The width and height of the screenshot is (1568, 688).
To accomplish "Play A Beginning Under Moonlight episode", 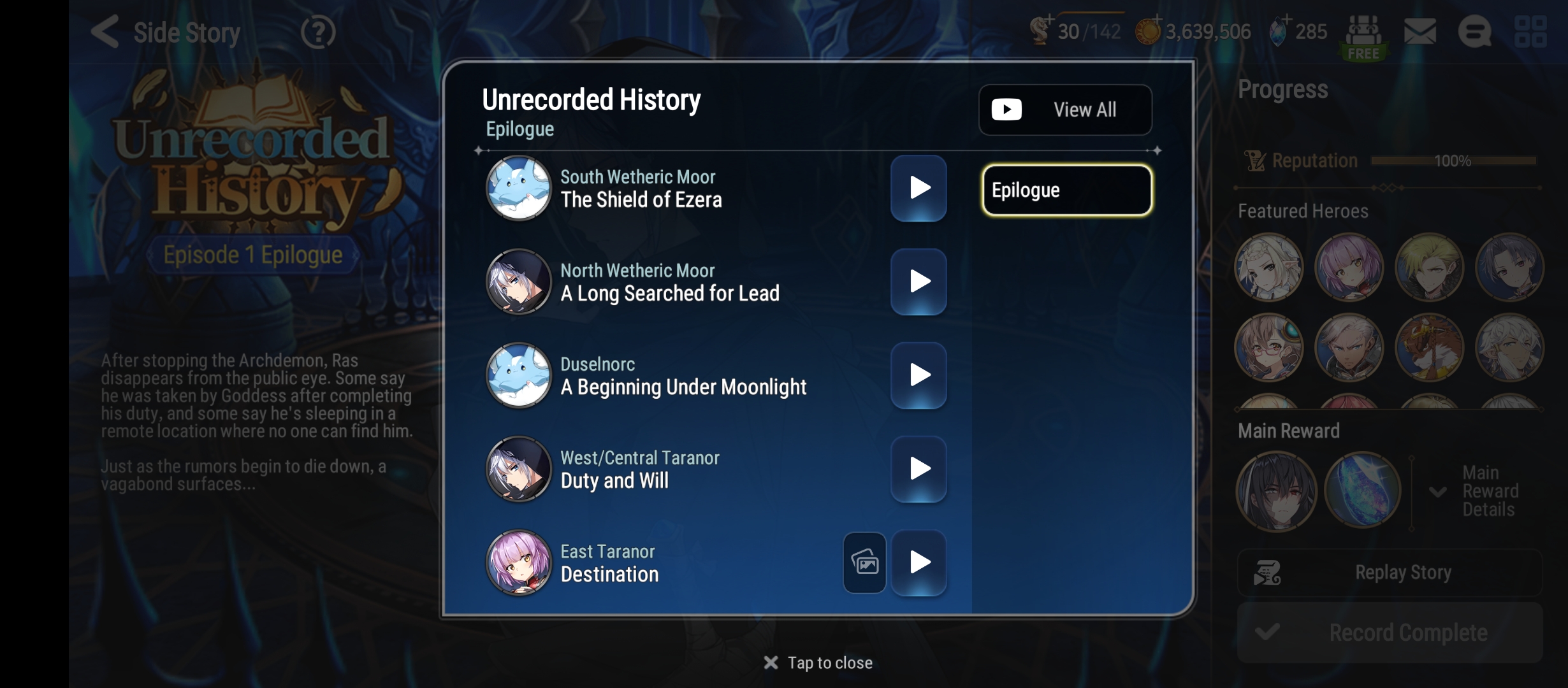I will [x=918, y=375].
